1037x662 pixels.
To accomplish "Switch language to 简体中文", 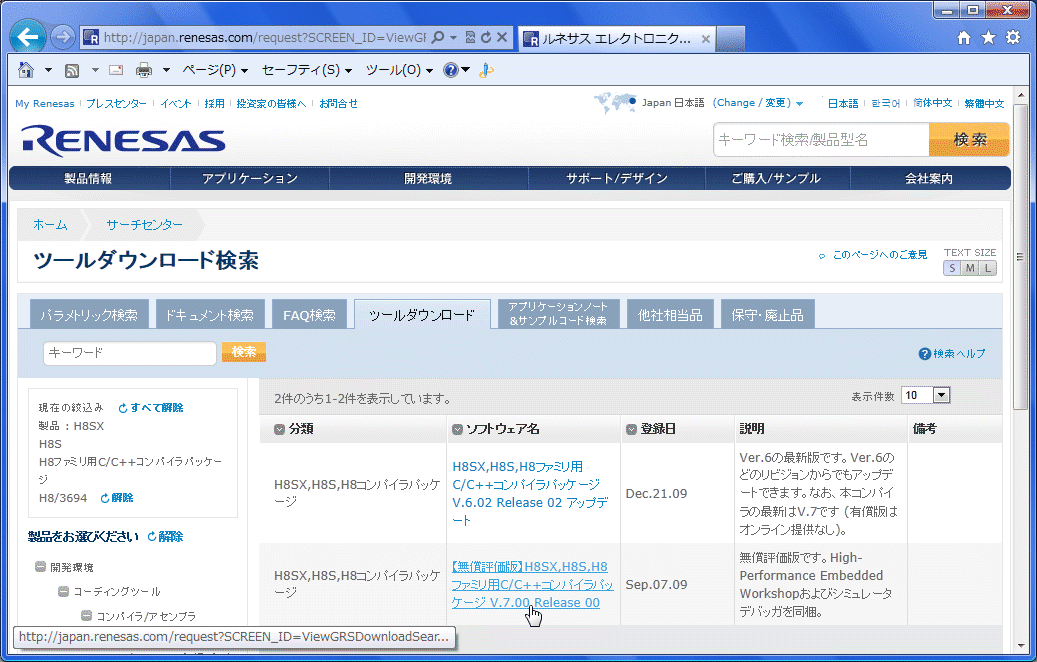I will (x=933, y=103).
